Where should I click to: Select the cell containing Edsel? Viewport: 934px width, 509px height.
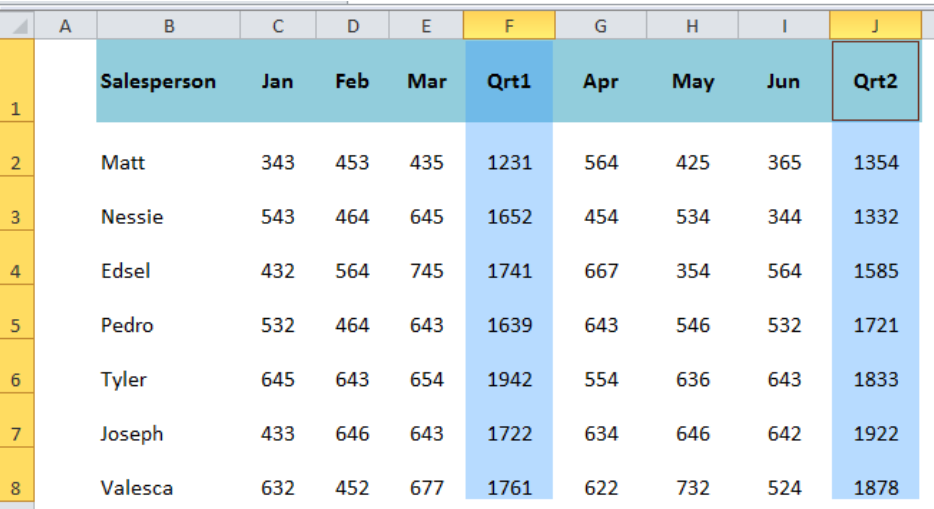click(169, 258)
